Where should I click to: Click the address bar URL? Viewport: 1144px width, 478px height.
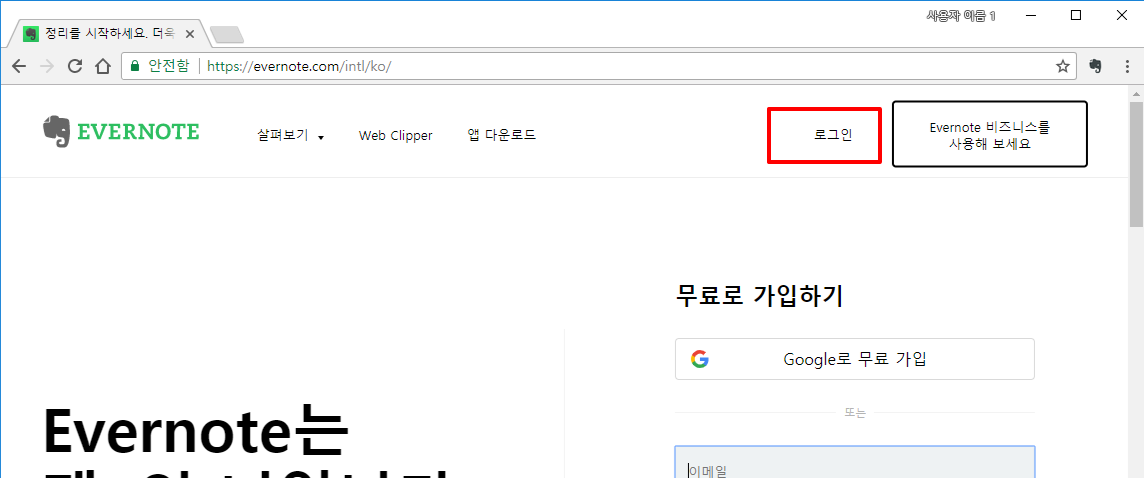pos(299,66)
